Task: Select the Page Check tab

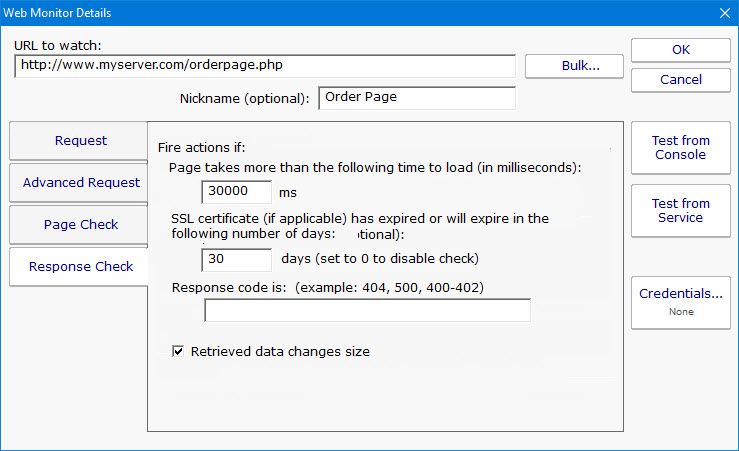Action: 80,225
